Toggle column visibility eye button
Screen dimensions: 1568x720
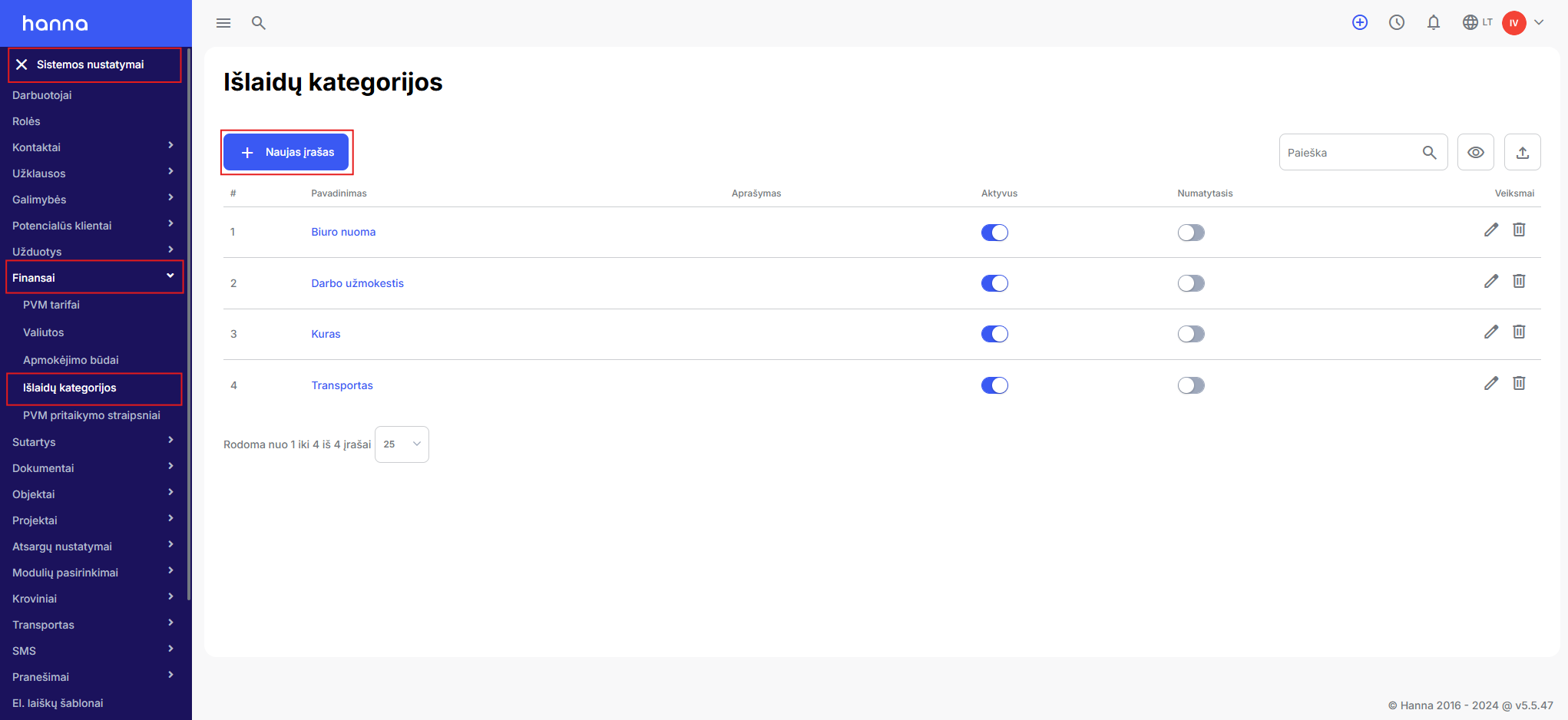(x=1476, y=152)
